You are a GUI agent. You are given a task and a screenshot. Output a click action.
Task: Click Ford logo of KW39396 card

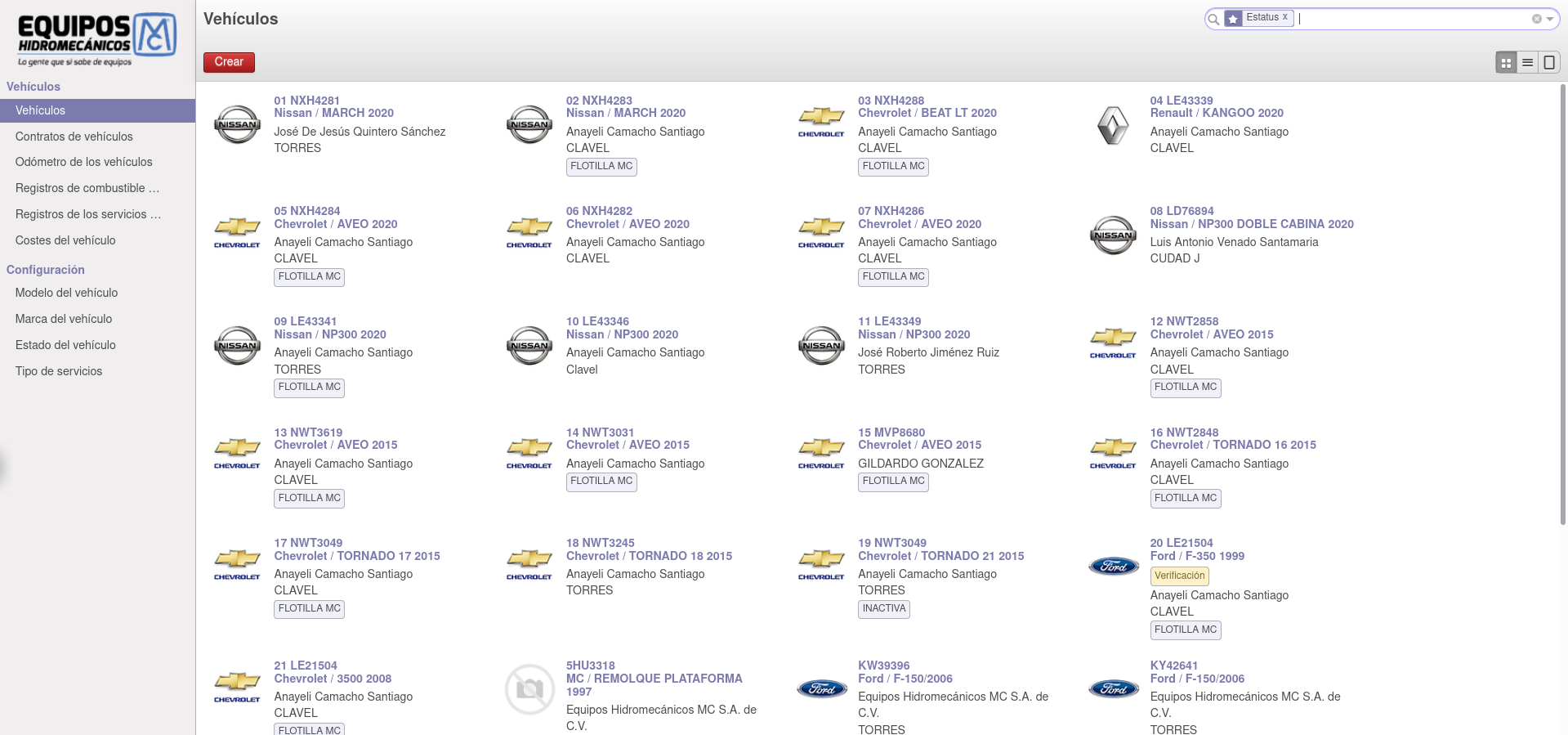pos(821,689)
